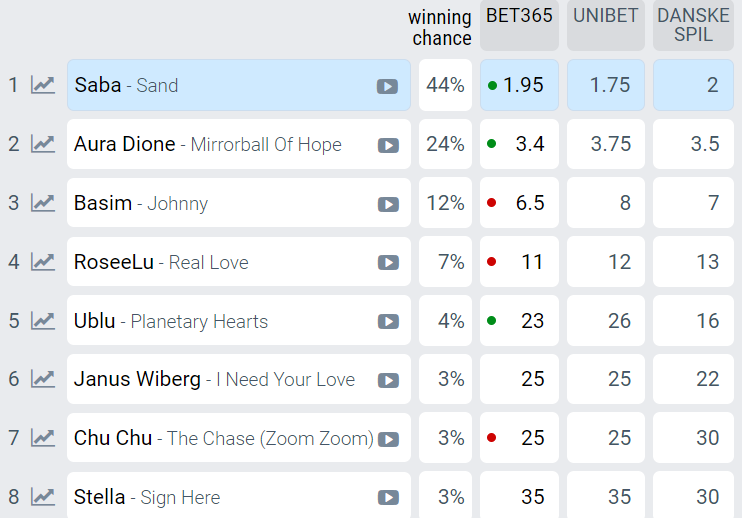742x518 pixels.
Task: Open the odds history chart for Saba
Action: pyautogui.click(x=43, y=86)
